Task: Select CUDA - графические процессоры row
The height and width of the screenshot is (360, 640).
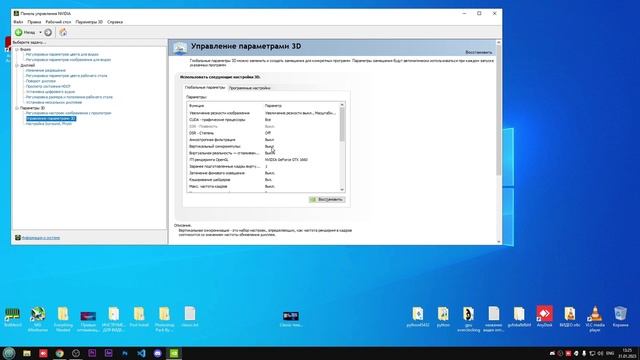Action: 263,120
